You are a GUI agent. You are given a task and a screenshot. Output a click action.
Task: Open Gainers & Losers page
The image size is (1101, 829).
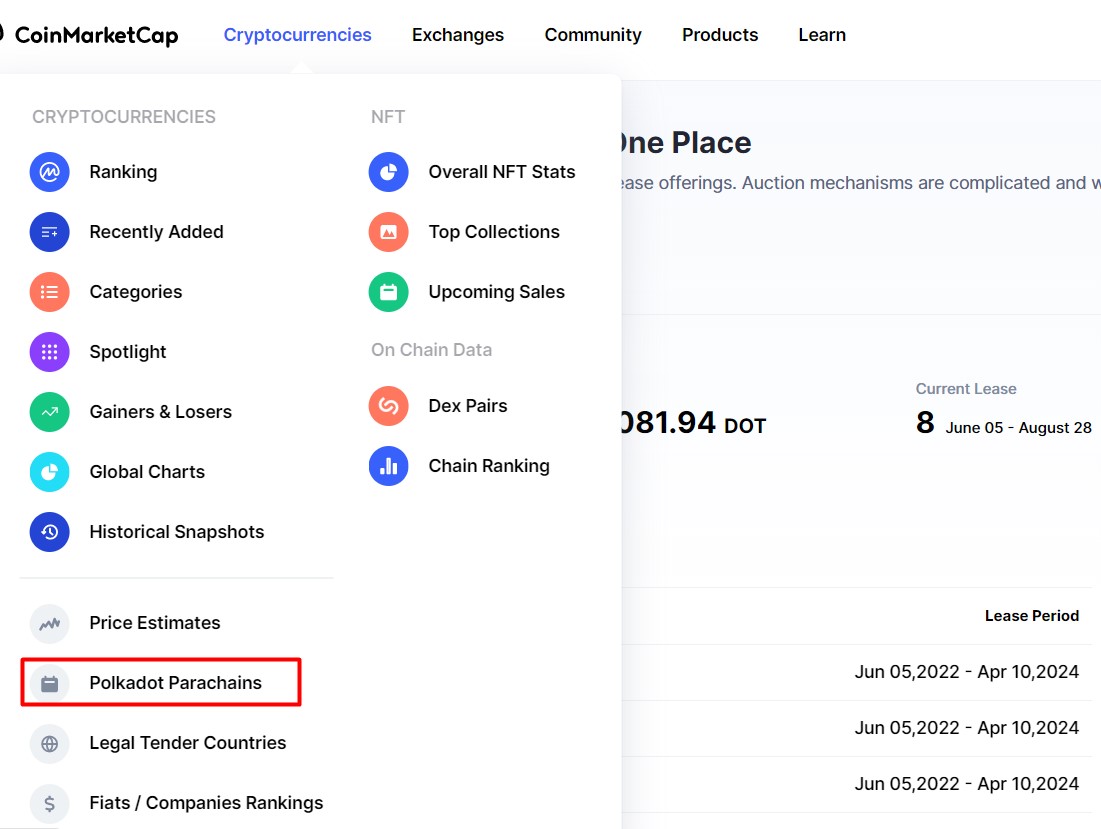click(160, 412)
